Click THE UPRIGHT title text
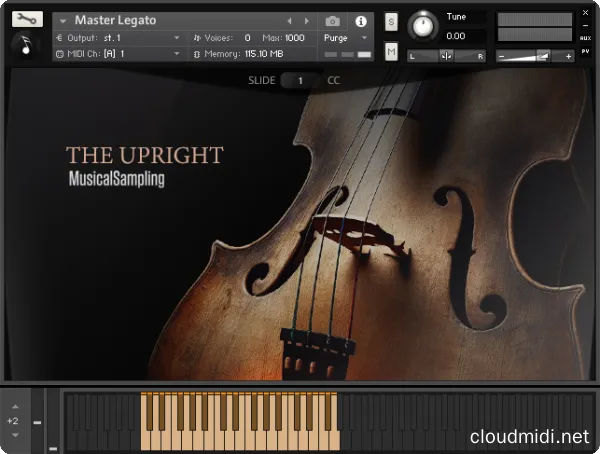This screenshot has width=600, height=454. (145, 155)
